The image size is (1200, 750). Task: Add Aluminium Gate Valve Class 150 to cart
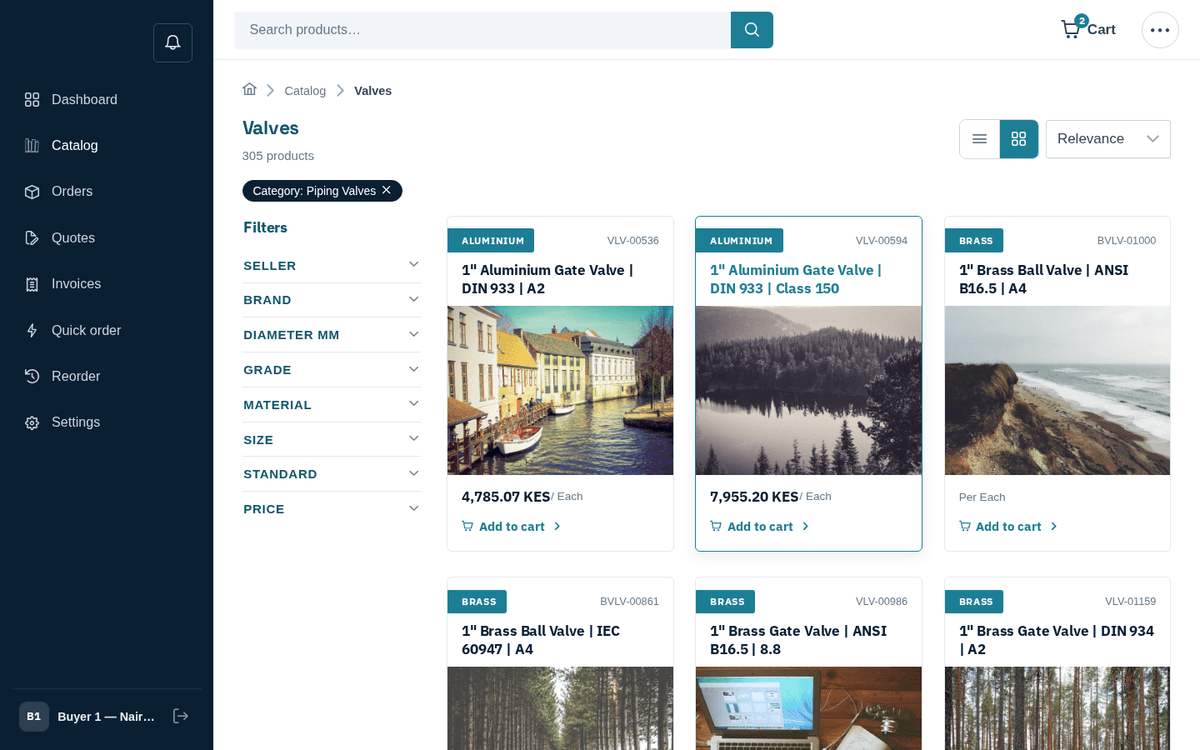pyautogui.click(x=759, y=526)
